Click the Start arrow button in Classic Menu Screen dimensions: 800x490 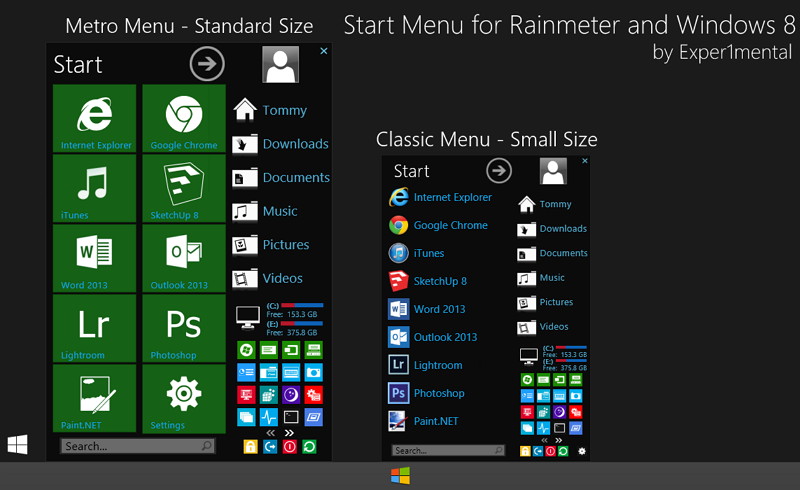[x=499, y=170]
